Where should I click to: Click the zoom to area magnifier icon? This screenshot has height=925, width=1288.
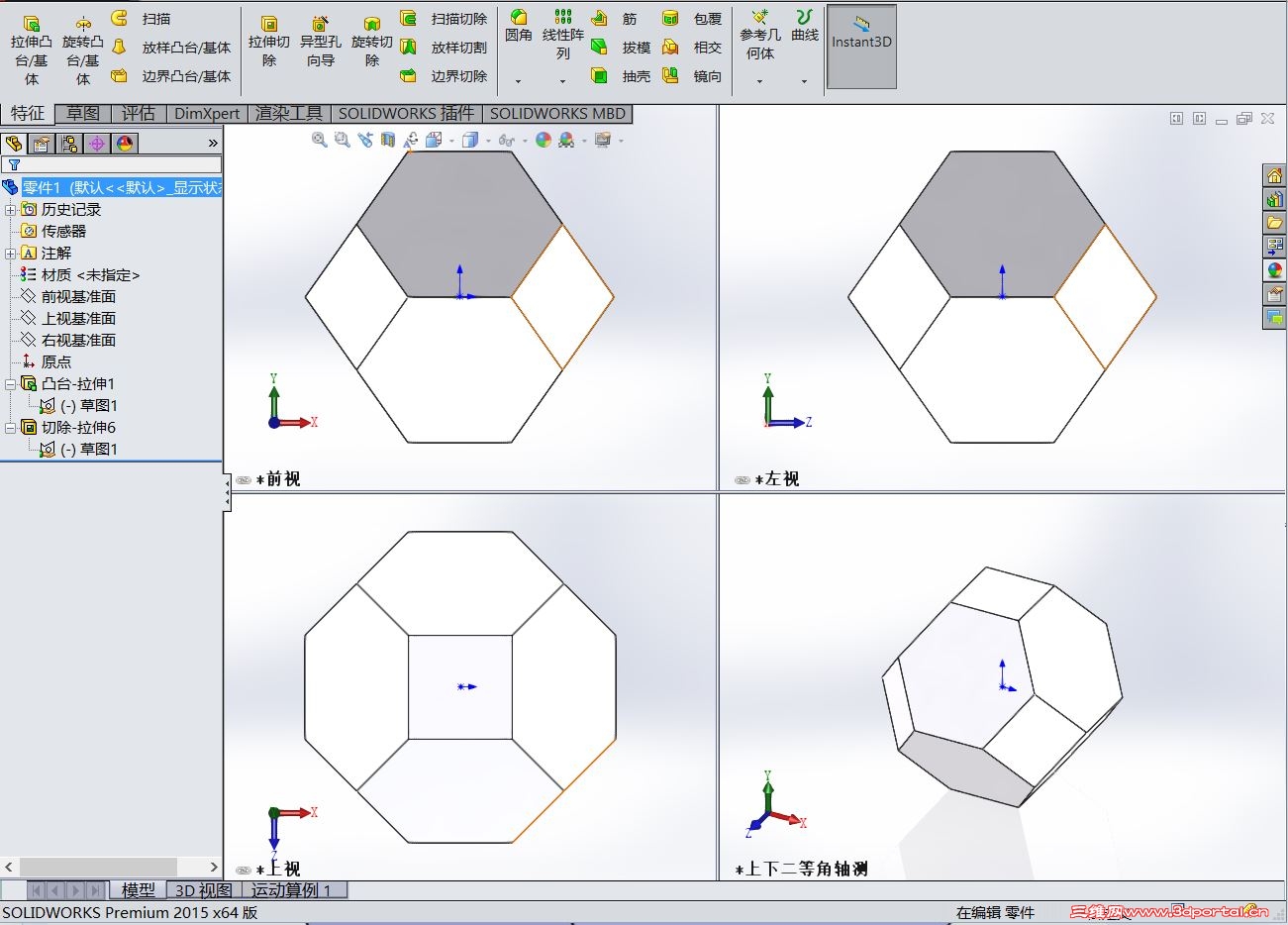[x=342, y=140]
